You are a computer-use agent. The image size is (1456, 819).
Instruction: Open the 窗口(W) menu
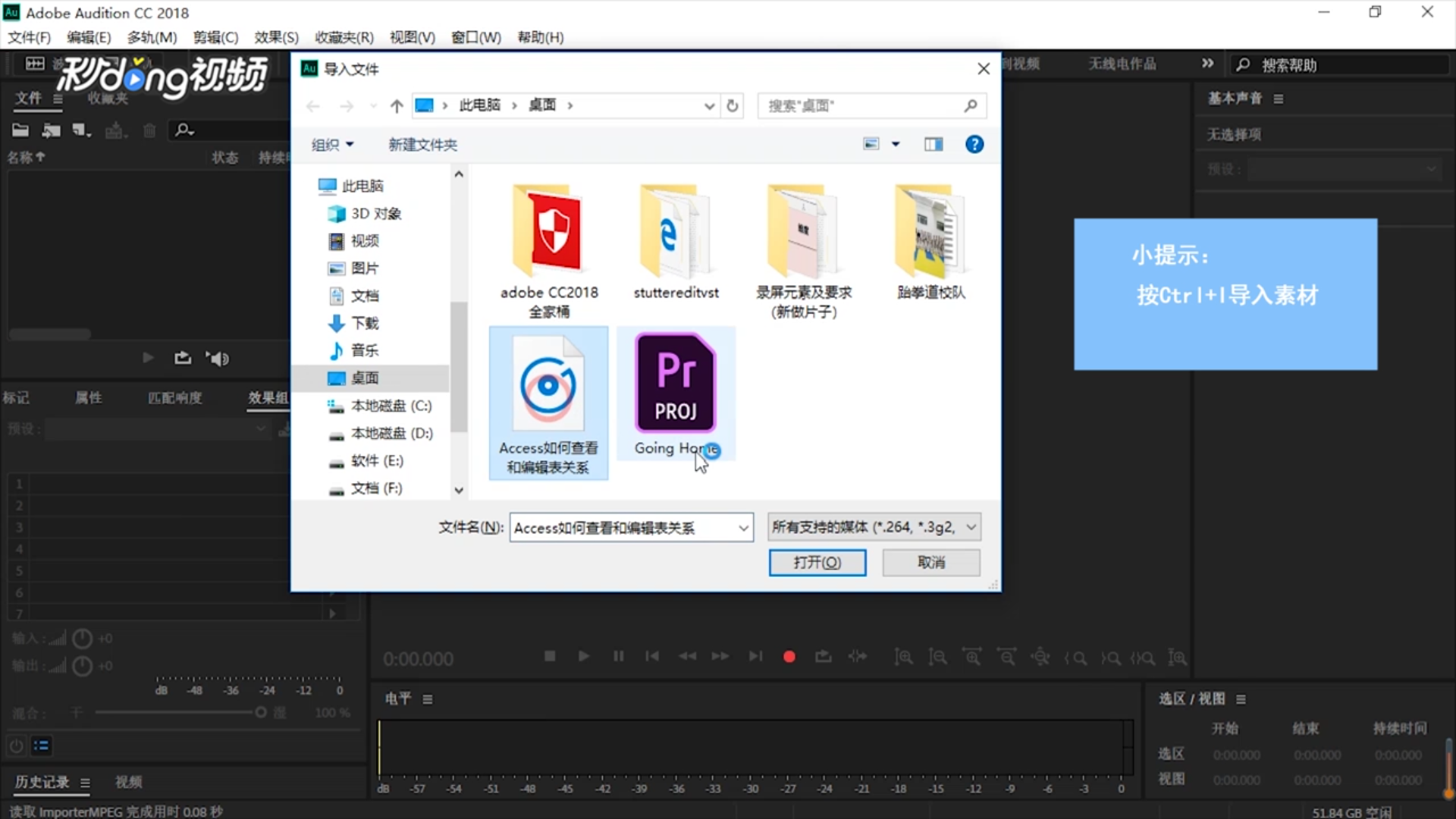[476, 37]
